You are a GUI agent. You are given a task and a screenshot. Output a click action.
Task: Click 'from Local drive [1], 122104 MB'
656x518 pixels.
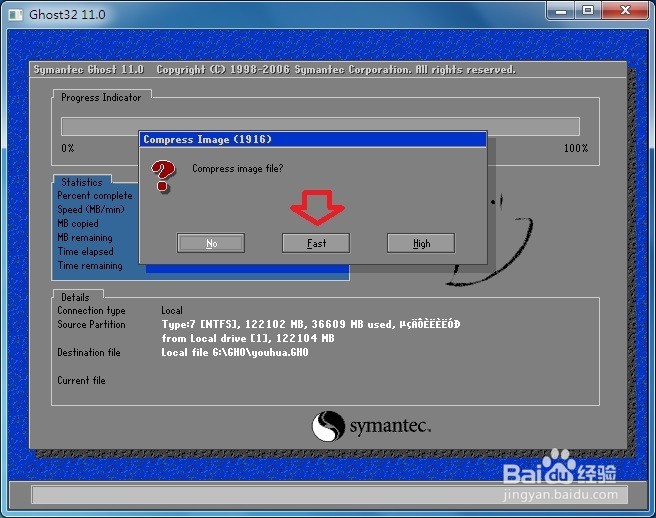pos(248,338)
